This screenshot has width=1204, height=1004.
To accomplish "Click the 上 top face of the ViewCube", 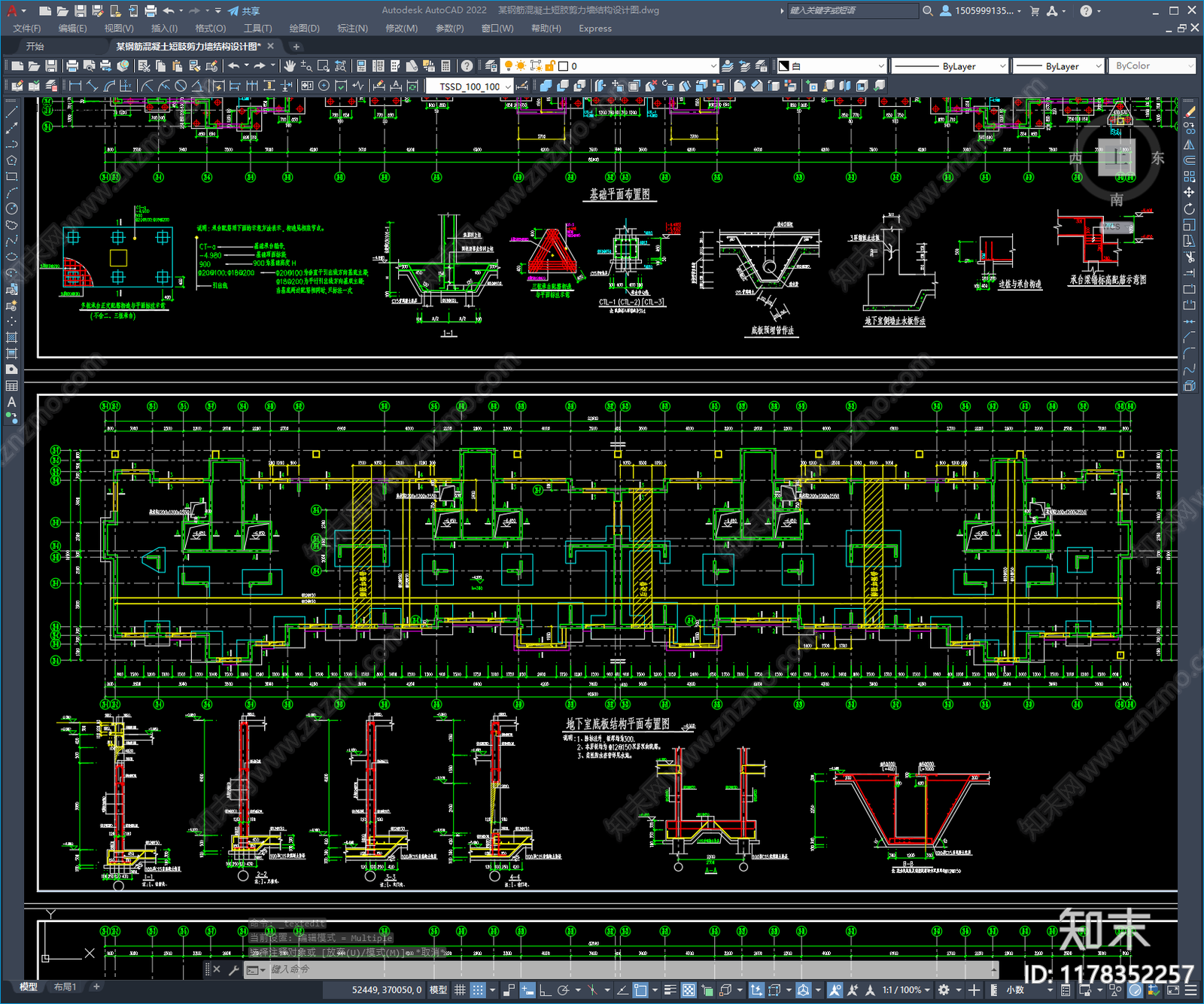I will [x=1117, y=157].
